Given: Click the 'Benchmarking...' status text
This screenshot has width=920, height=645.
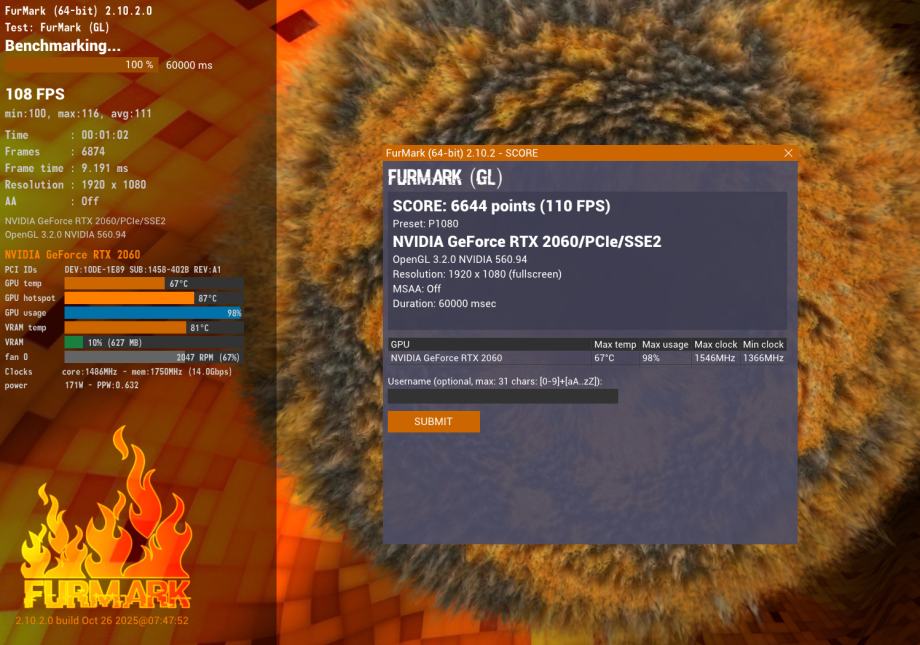Looking at the screenshot, I should (63, 46).
